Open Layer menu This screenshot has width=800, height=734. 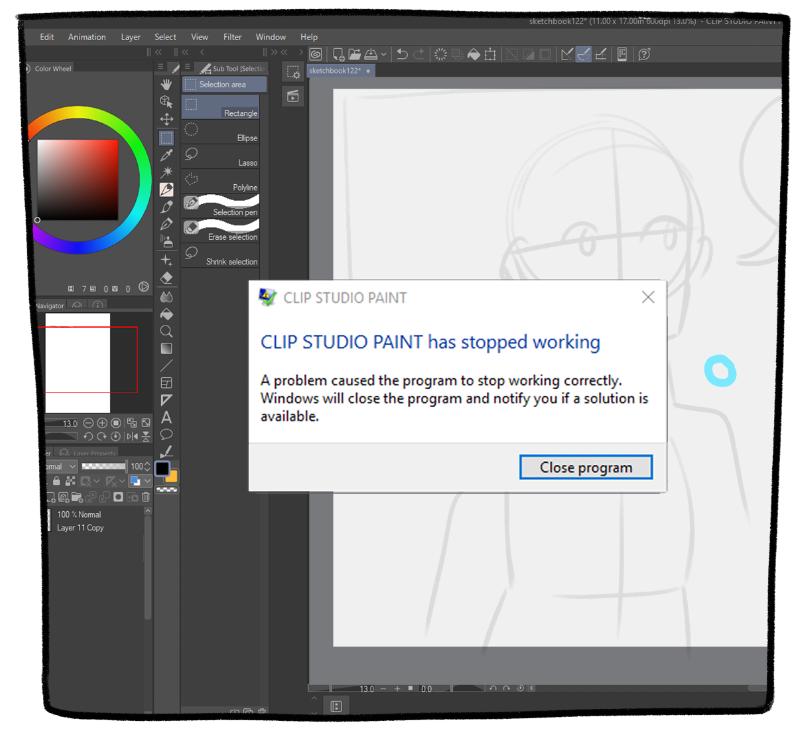[130, 37]
